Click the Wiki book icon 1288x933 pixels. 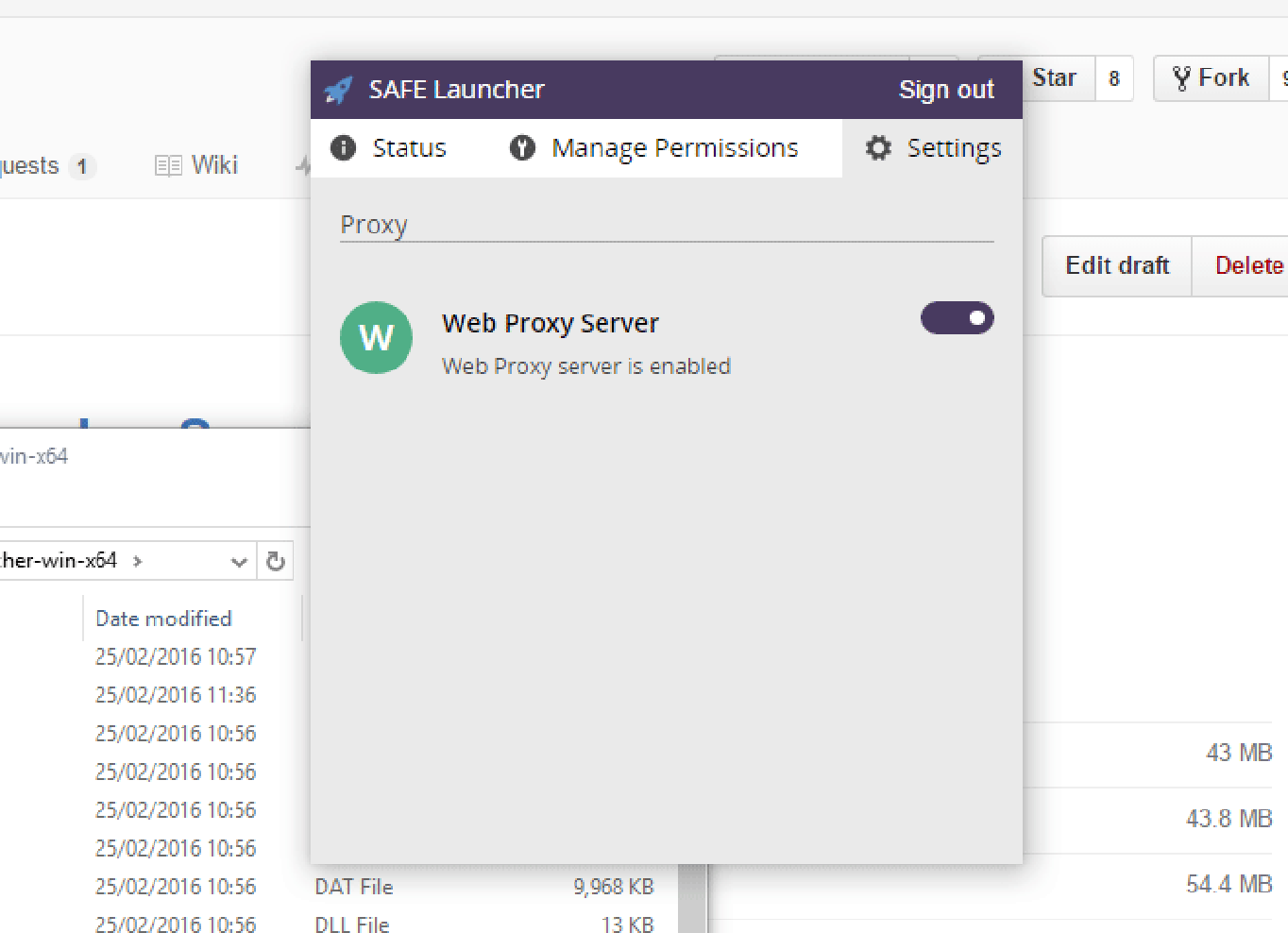click(x=168, y=166)
